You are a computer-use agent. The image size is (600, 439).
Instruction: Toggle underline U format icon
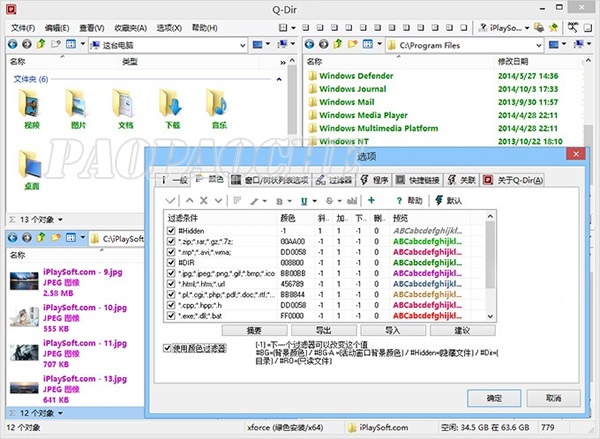(x=304, y=201)
